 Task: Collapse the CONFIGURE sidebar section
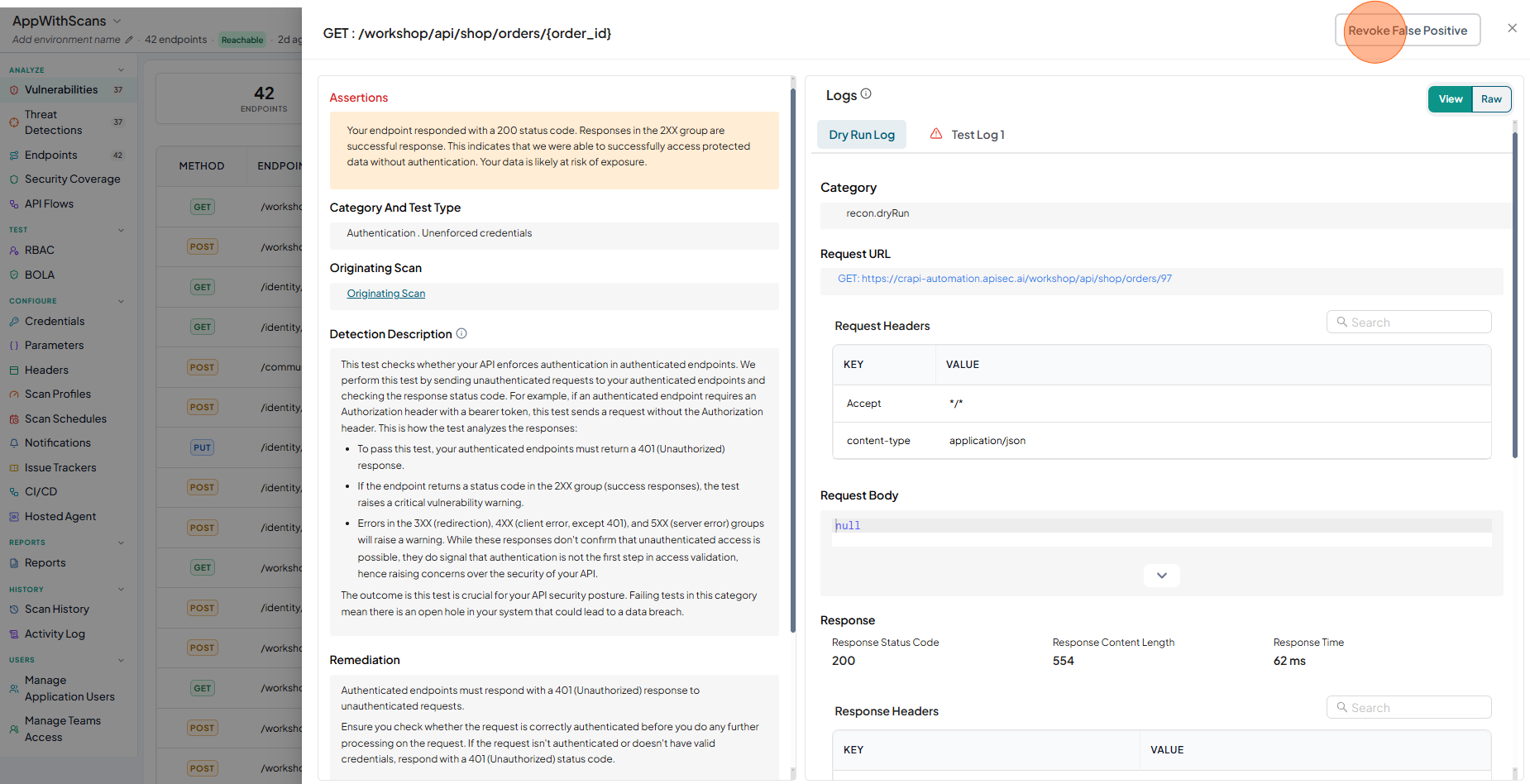pyautogui.click(x=122, y=301)
